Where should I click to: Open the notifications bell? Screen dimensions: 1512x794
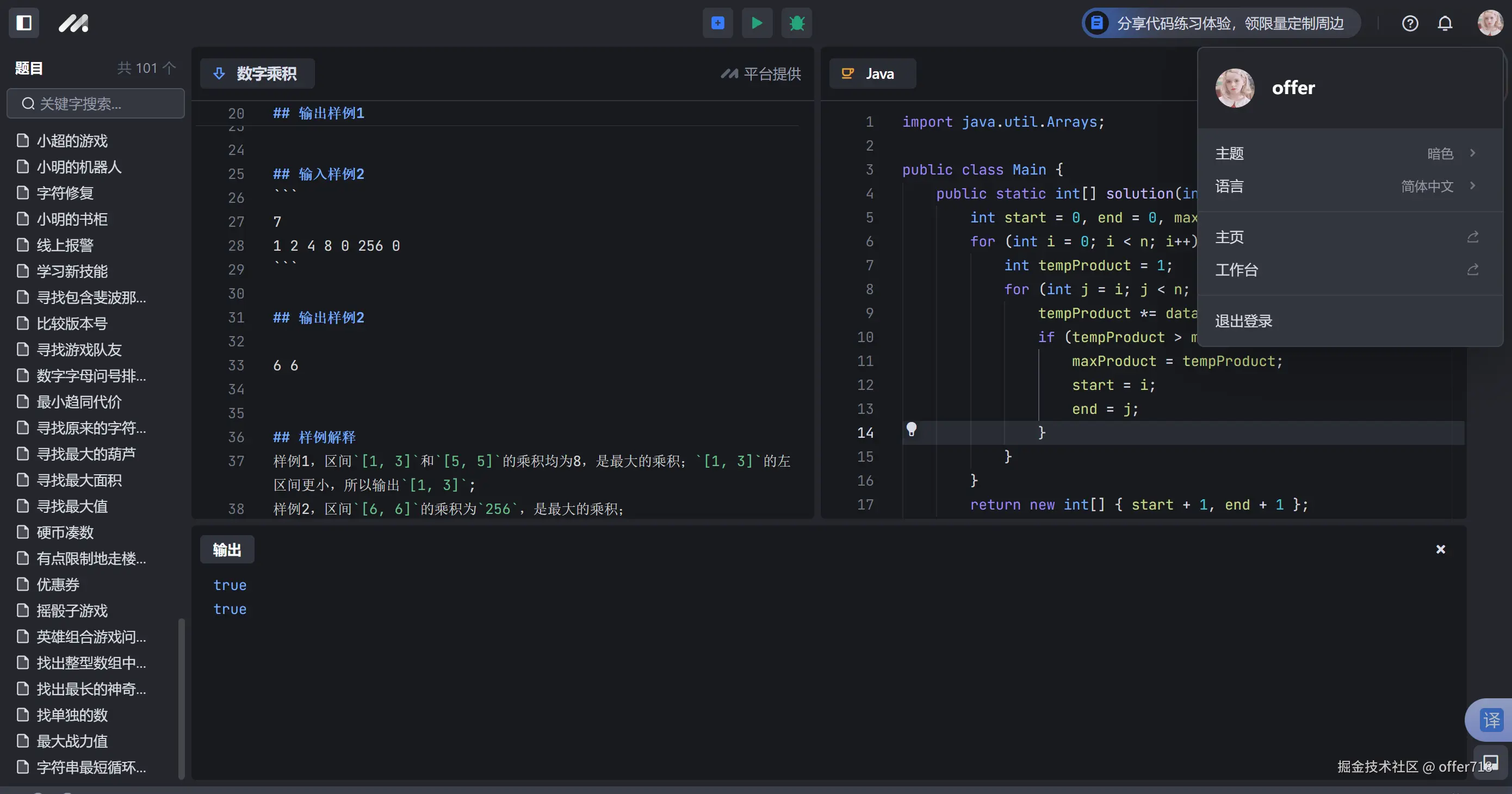click(x=1445, y=23)
